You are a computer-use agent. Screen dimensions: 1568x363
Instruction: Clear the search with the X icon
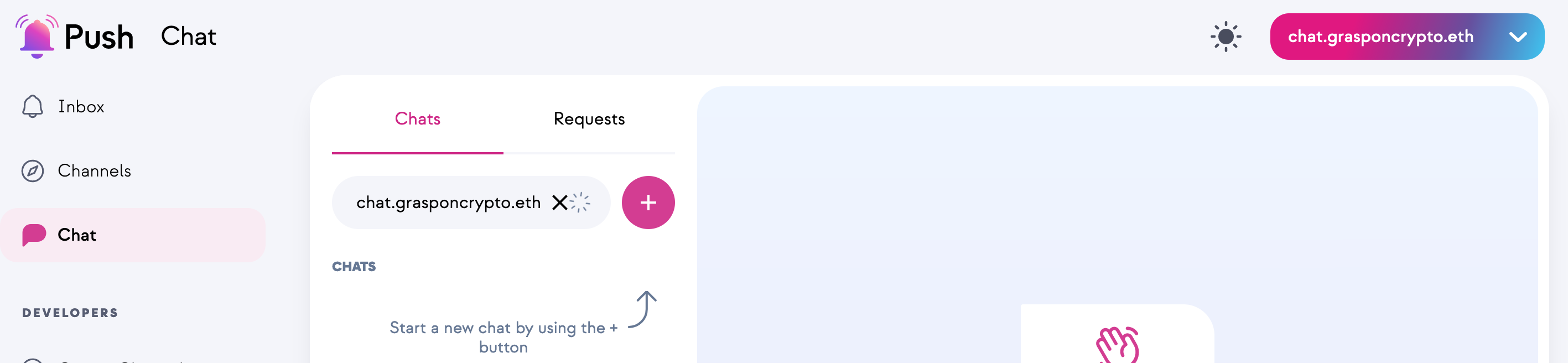560,203
